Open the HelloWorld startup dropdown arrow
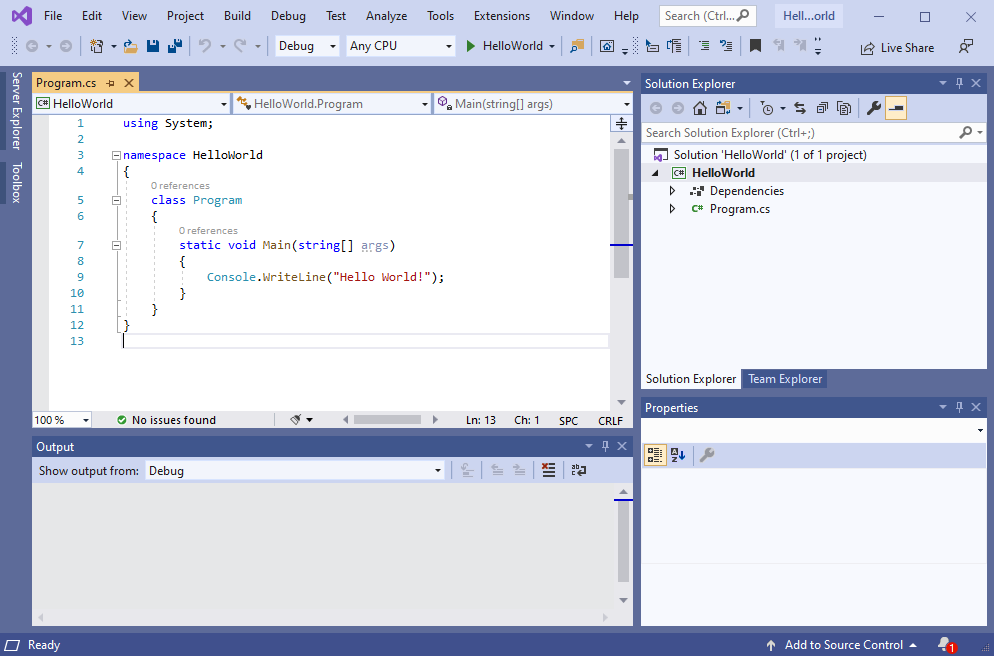Image resolution: width=994 pixels, height=656 pixels. click(x=552, y=46)
